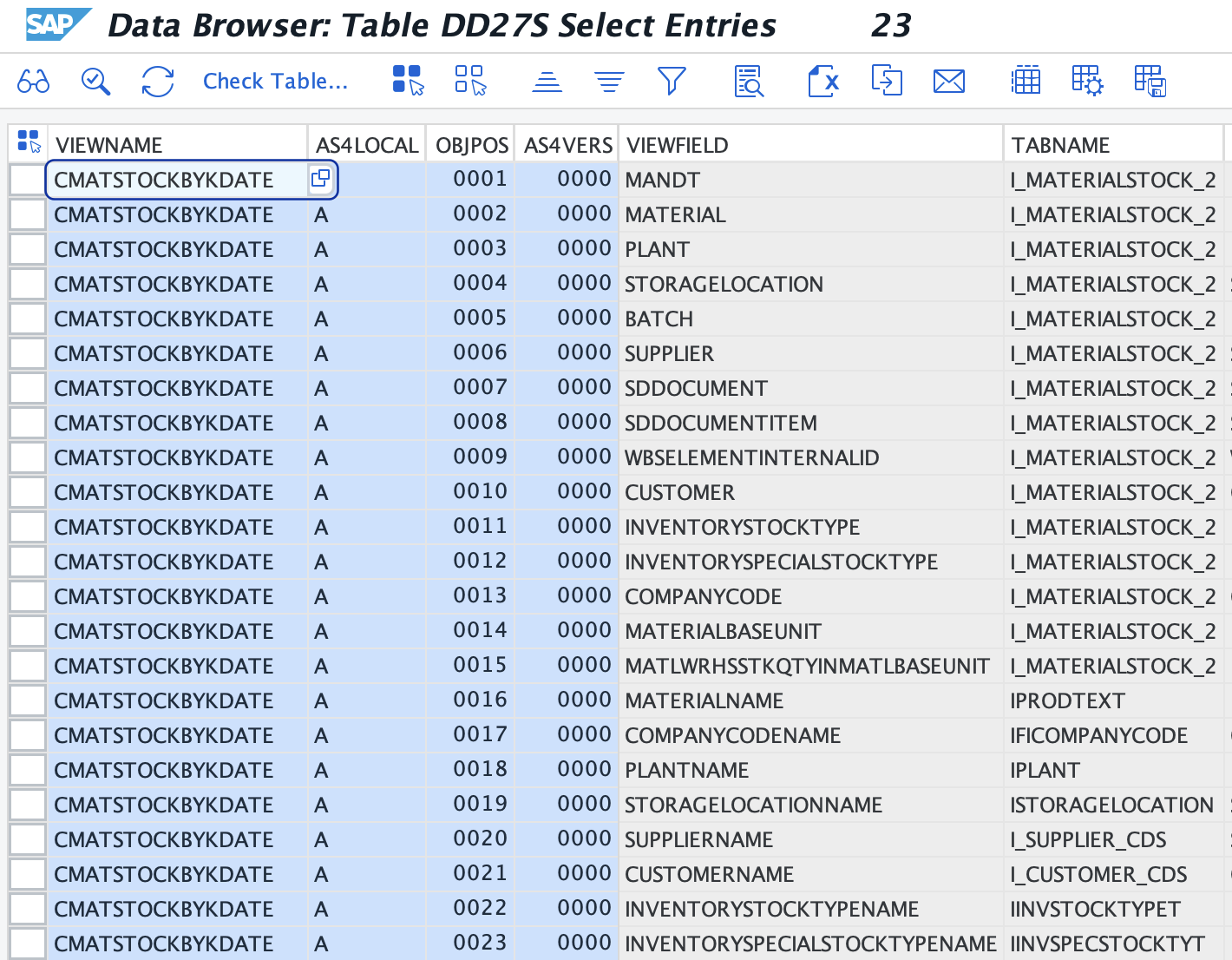Click the SDDOCUMENTITEM viewfield cell
The image size is (1232, 960).
coord(811,423)
